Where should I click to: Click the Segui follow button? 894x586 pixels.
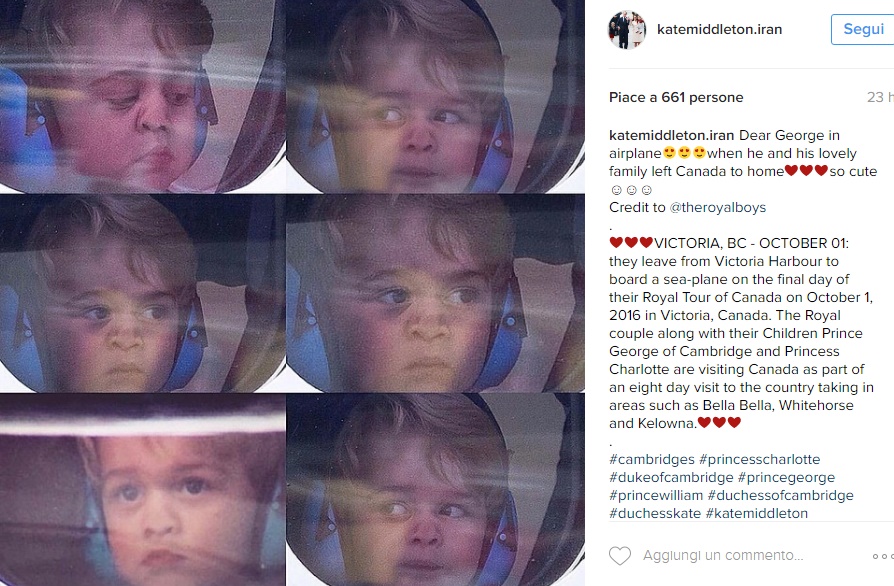863,29
